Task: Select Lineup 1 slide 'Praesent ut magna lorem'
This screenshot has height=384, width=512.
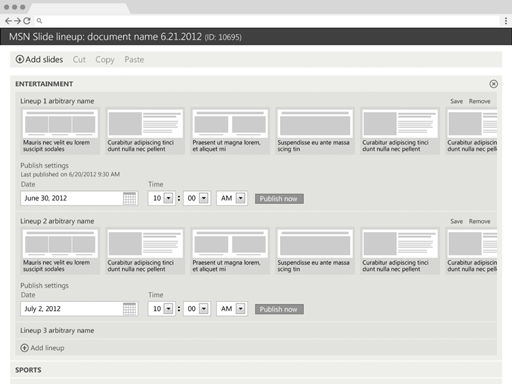Action: point(230,131)
